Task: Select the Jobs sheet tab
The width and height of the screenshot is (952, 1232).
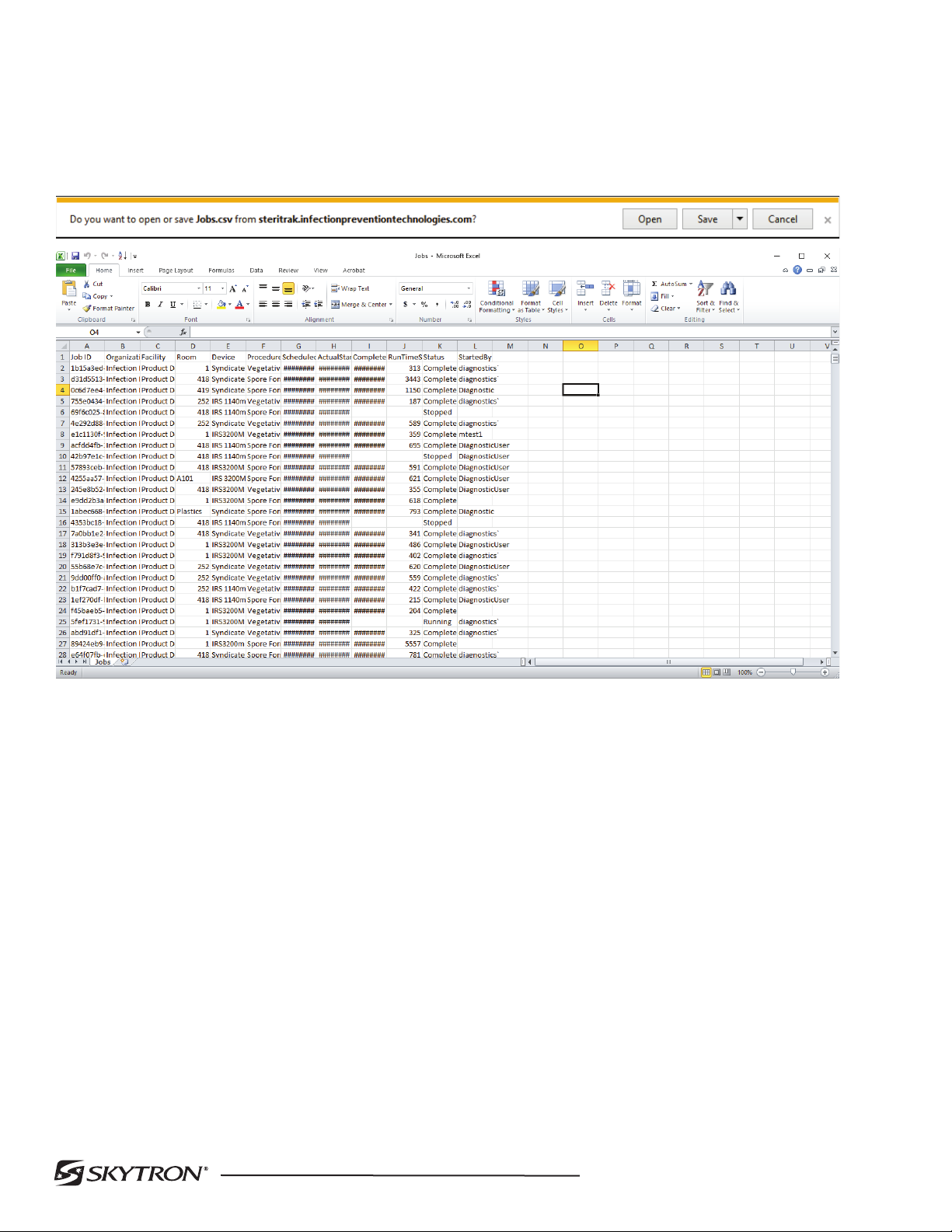Action: point(103,662)
